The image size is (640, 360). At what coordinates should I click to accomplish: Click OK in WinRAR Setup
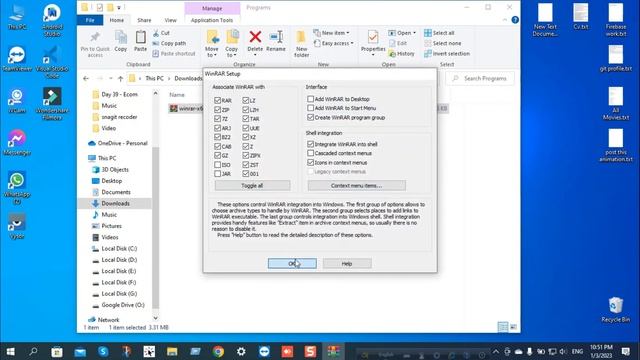292,264
